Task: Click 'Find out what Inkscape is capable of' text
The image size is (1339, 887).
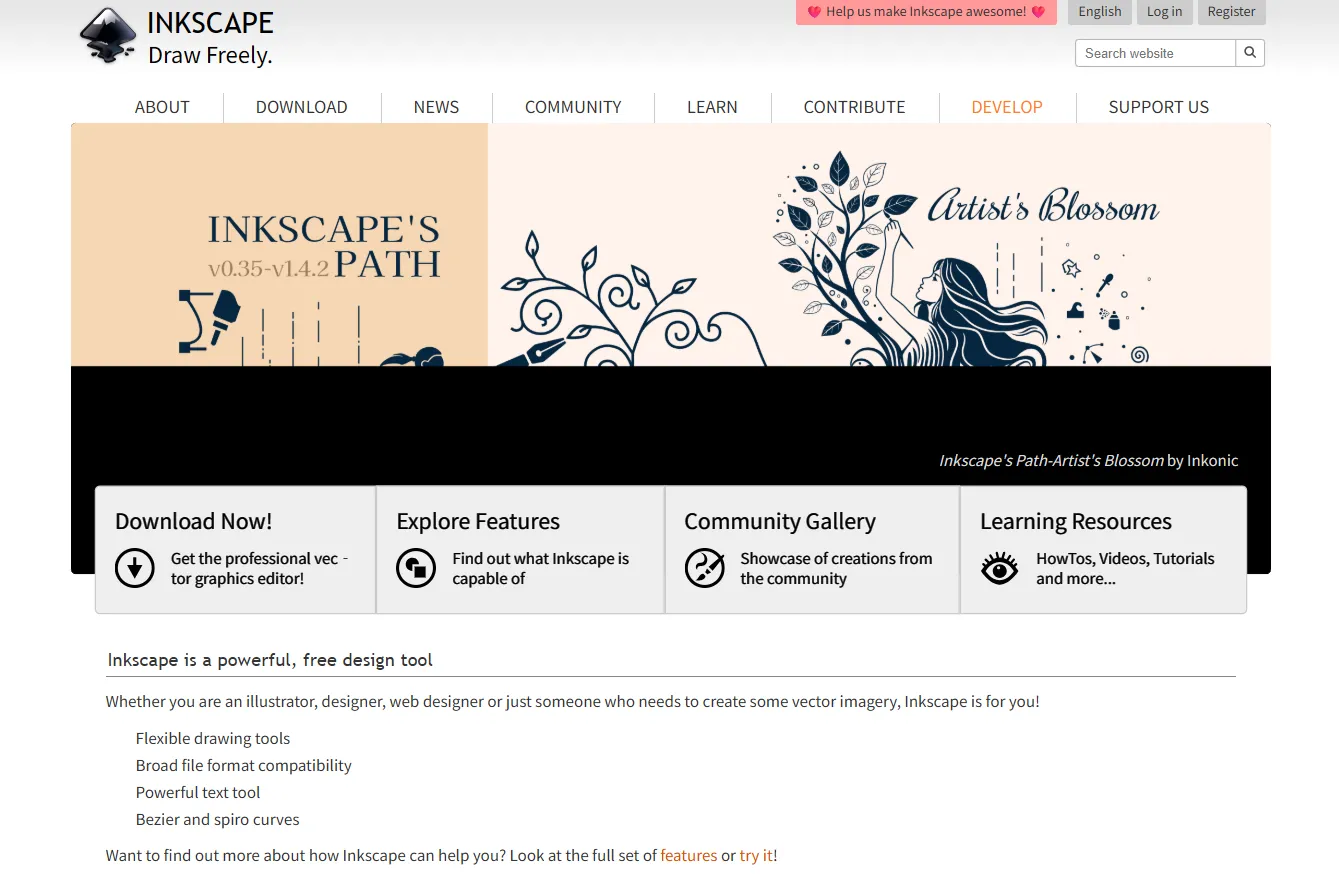Action: point(541,569)
